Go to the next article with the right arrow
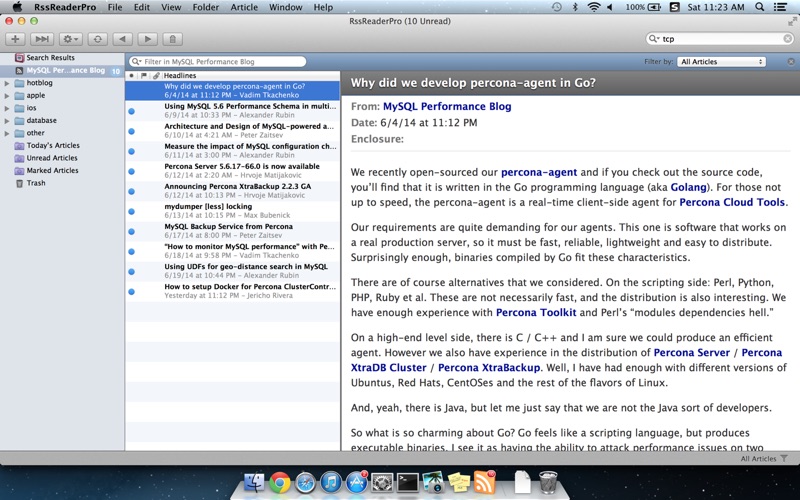The image size is (800, 500). (x=147, y=39)
